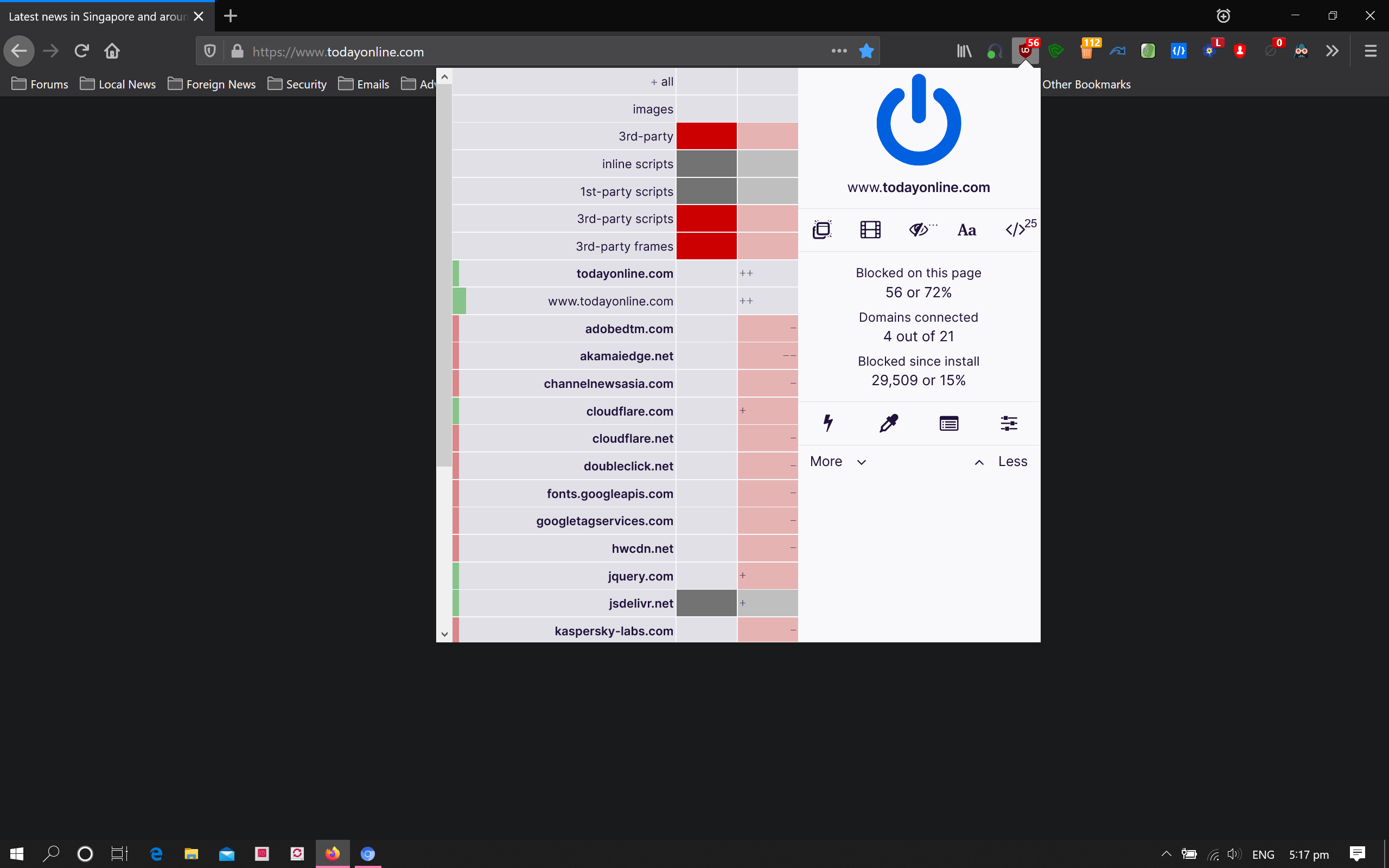The width and height of the screenshot is (1389, 868).
Task: Click the red 3rd-party scripts global rule cell
Action: click(x=706, y=219)
